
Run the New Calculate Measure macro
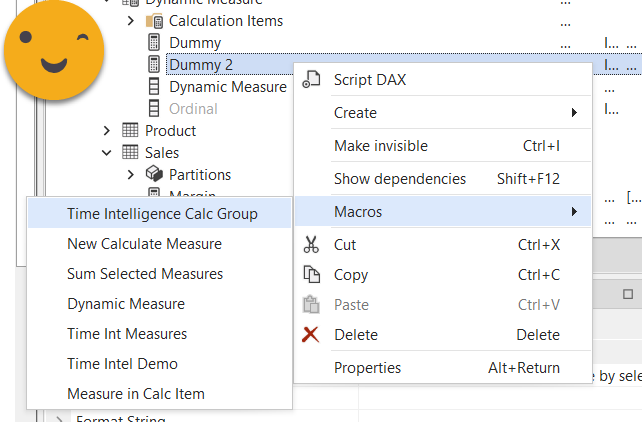click(x=144, y=243)
